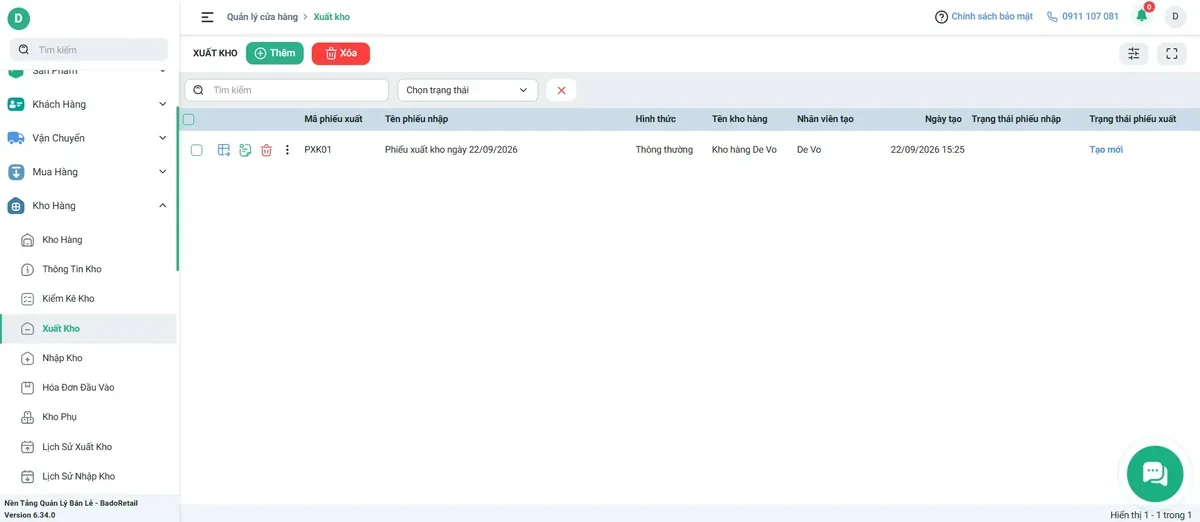Click the Vận Chuyển truck icon

pos(16,138)
